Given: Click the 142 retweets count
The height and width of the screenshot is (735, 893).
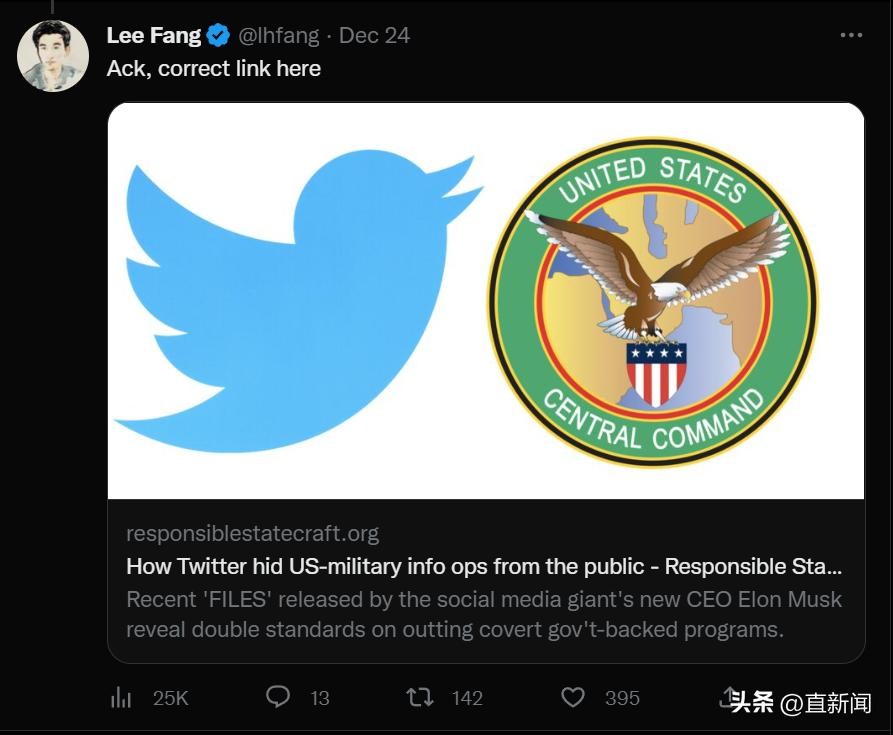Looking at the screenshot, I should pos(467,698).
